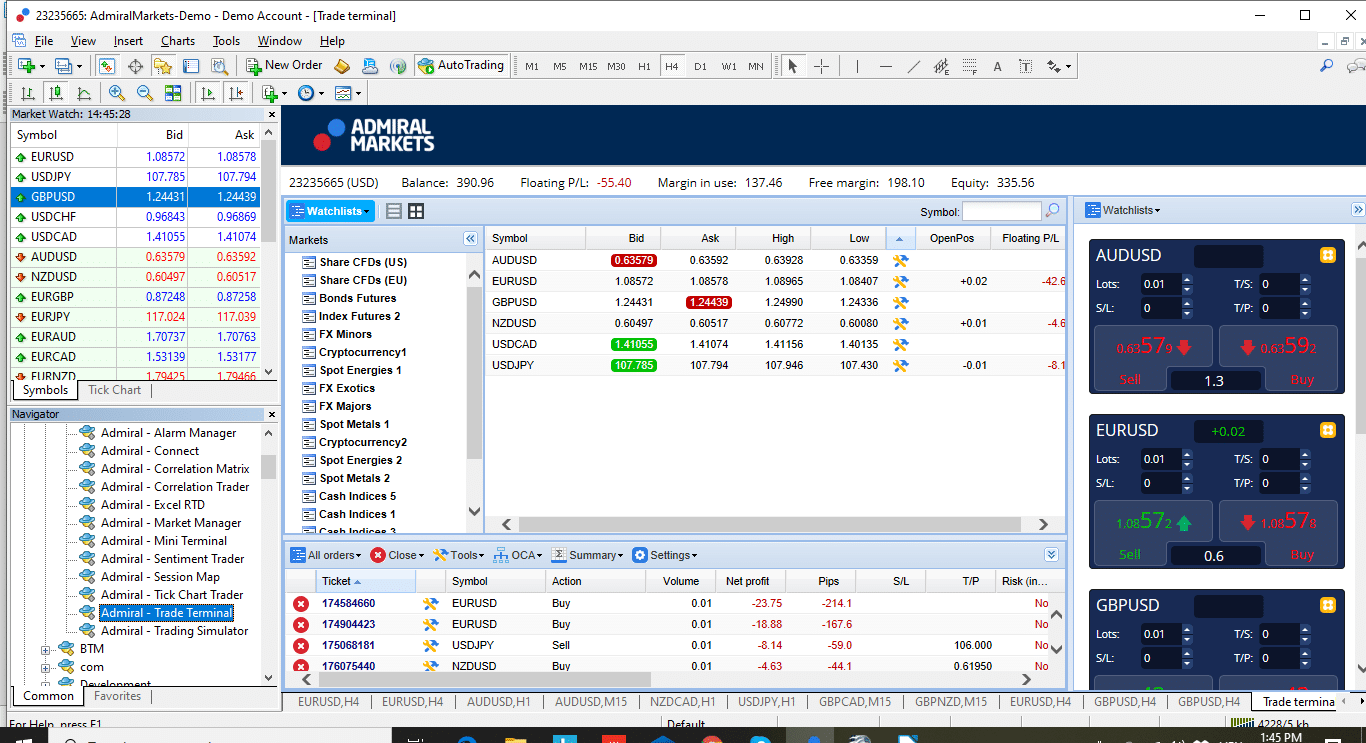Image resolution: width=1366 pixels, height=743 pixels.
Task: Select the trendline drawing tool
Action: pyautogui.click(x=913, y=66)
